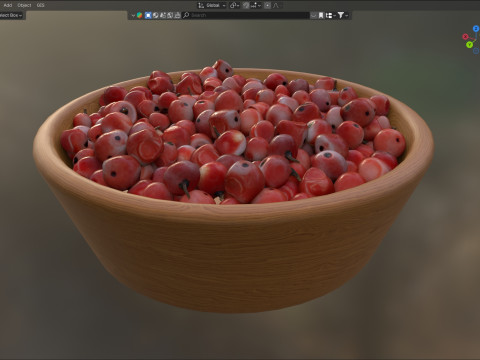This screenshot has width=480, height=360.
Task: Click the magnifier search icon
Action: point(186,15)
